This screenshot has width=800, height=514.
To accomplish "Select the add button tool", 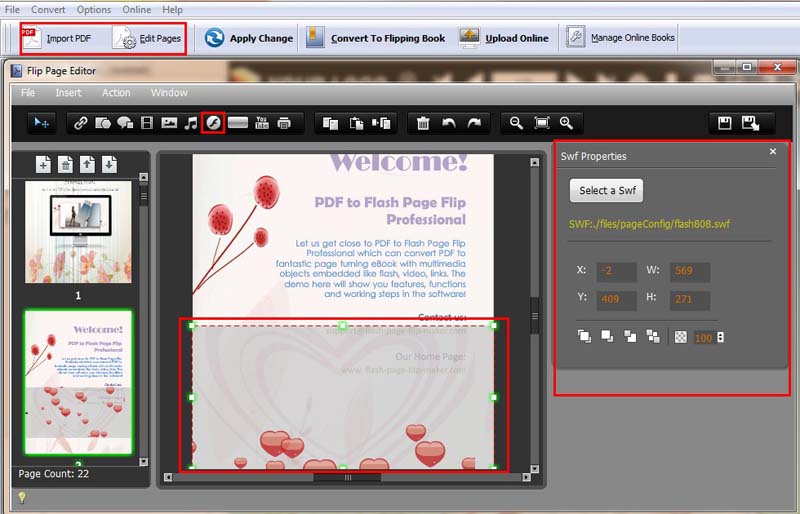I will (238, 123).
